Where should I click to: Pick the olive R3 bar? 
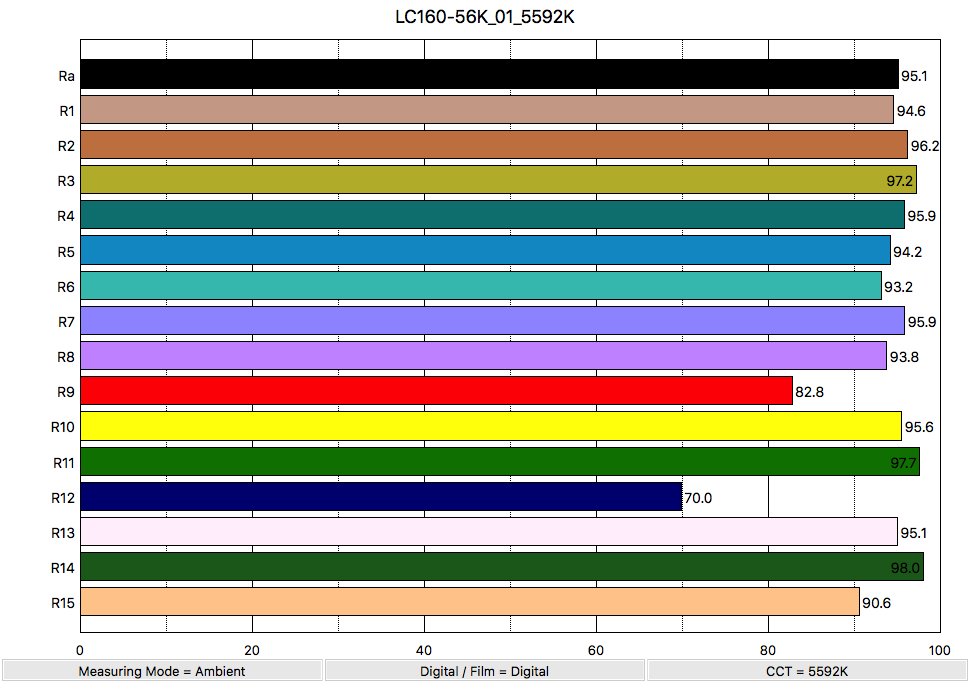pos(498,180)
